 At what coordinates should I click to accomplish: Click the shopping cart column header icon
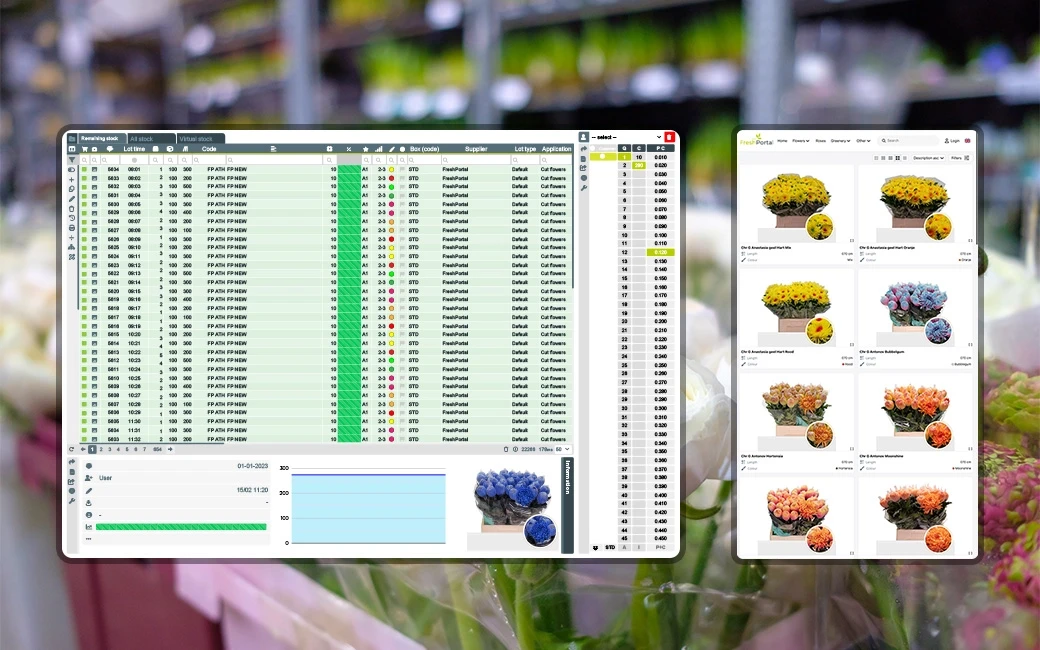click(x=85, y=149)
